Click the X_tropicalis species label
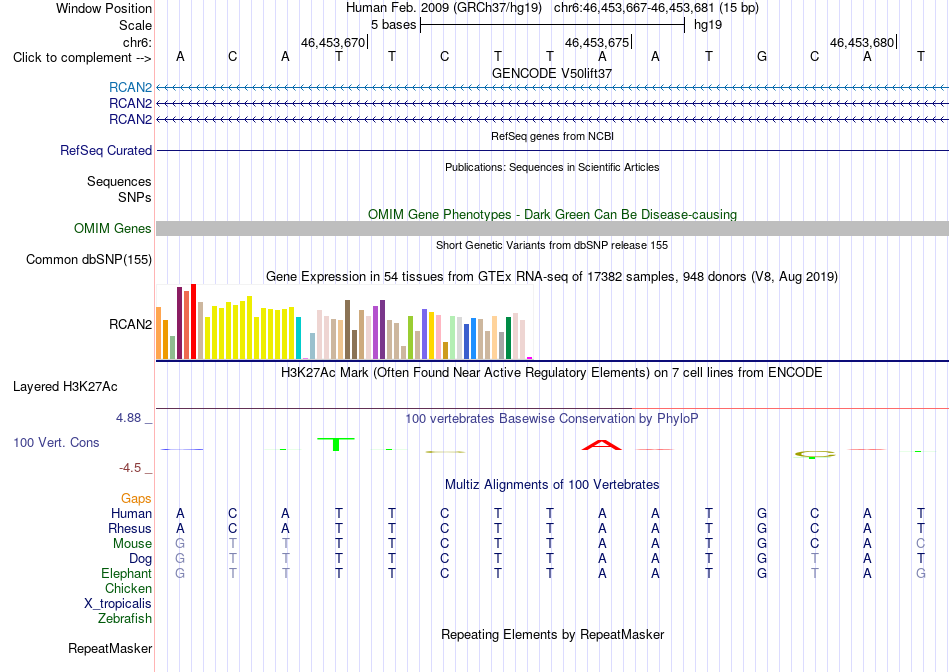This screenshot has width=950, height=672. click(x=118, y=604)
